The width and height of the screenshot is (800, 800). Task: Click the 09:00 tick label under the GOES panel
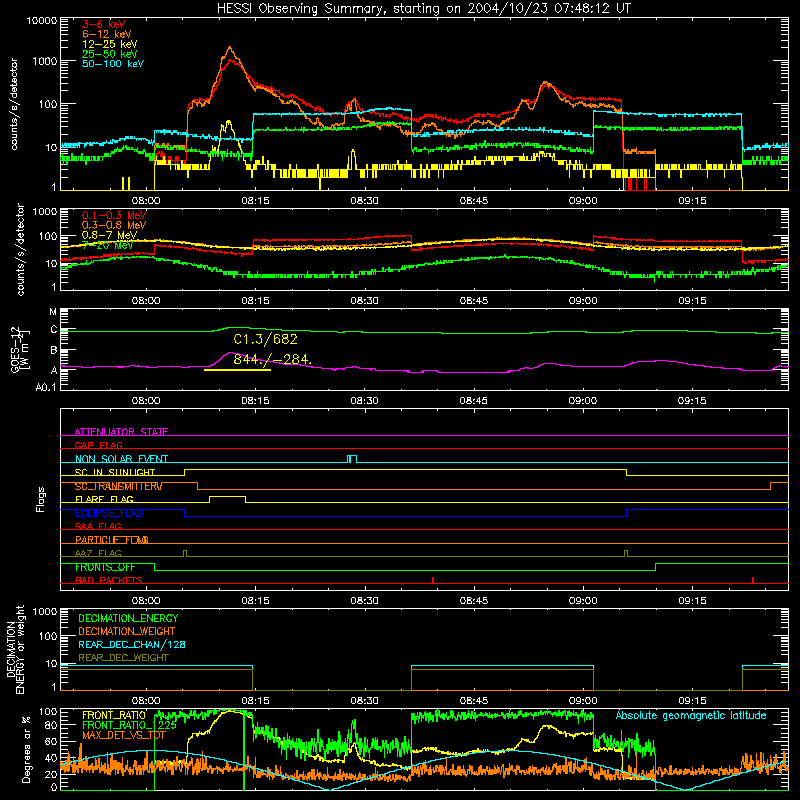pos(583,401)
